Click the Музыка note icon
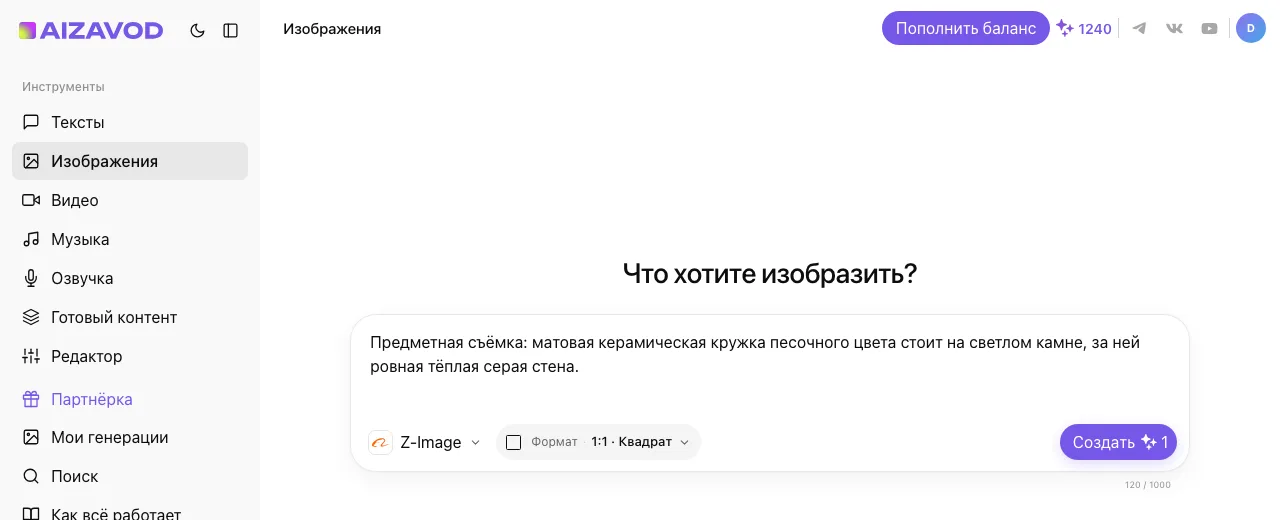Image resolution: width=1280 pixels, height=520 pixels. click(x=31, y=239)
